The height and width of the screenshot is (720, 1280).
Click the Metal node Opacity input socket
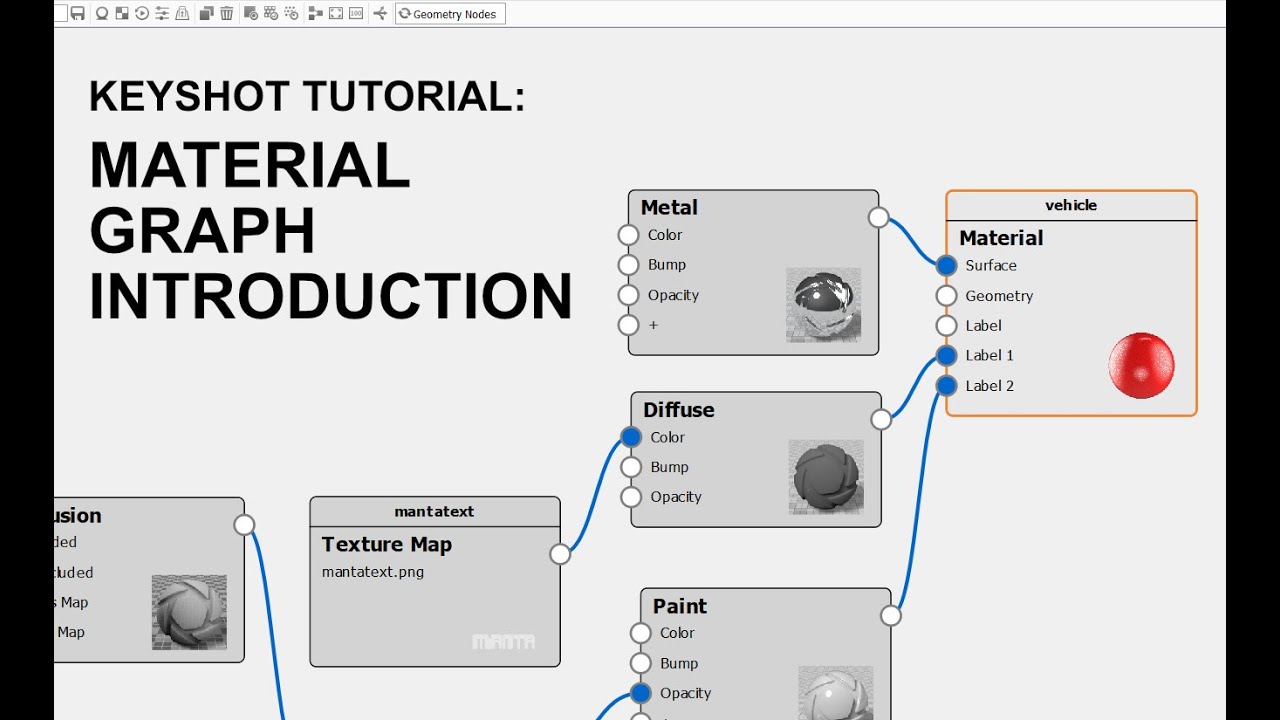[x=628, y=295]
